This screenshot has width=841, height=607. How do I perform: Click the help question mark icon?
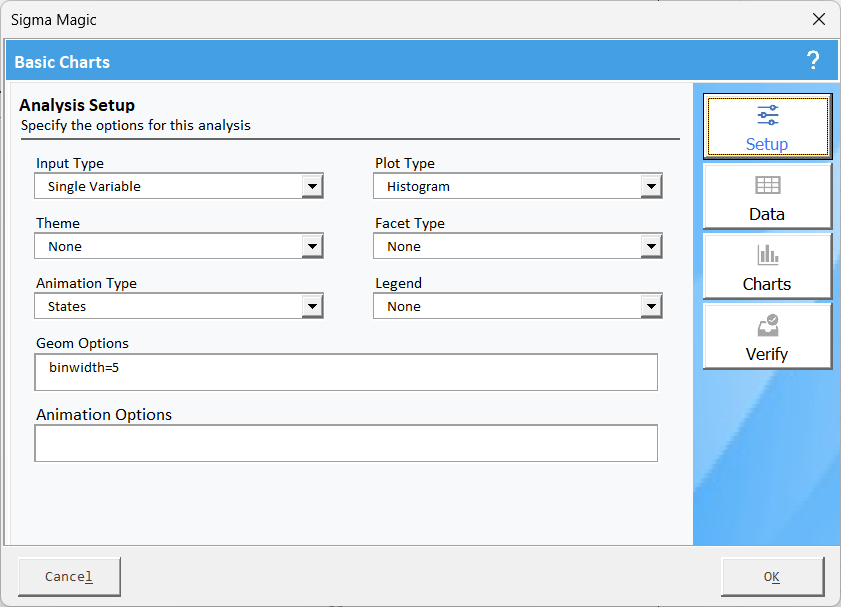click(813, 61)
